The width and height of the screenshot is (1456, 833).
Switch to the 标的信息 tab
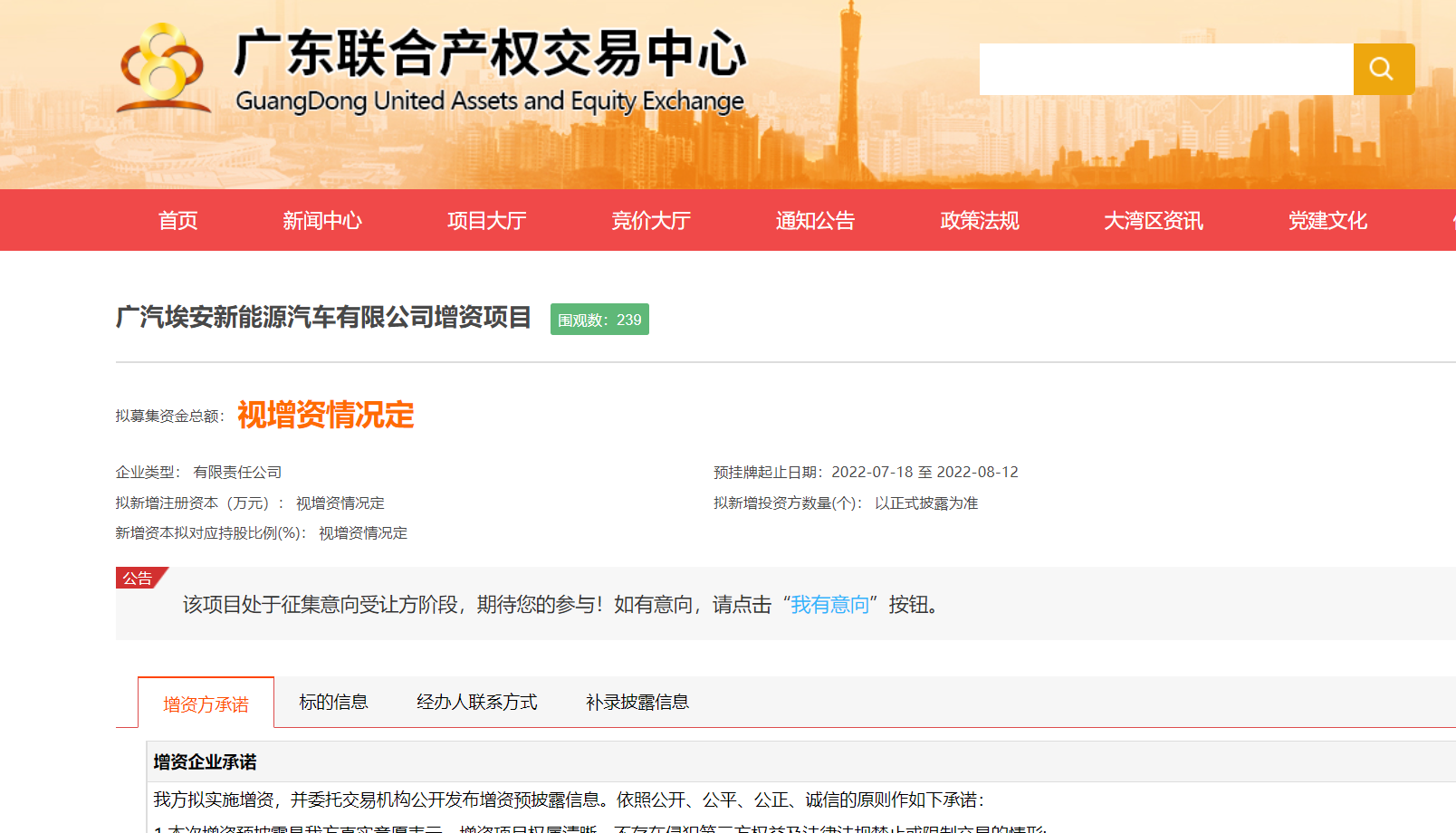click(x=334, y=701)
